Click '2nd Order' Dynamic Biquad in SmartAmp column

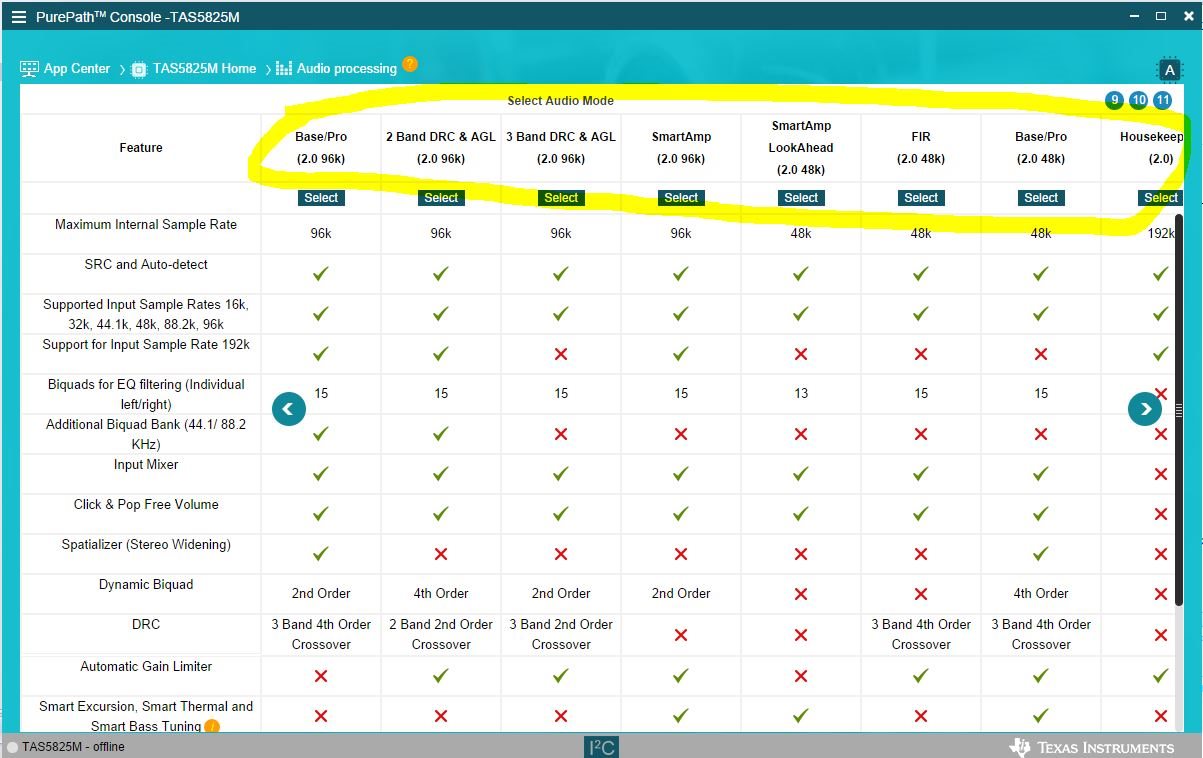tap(681, 594)
